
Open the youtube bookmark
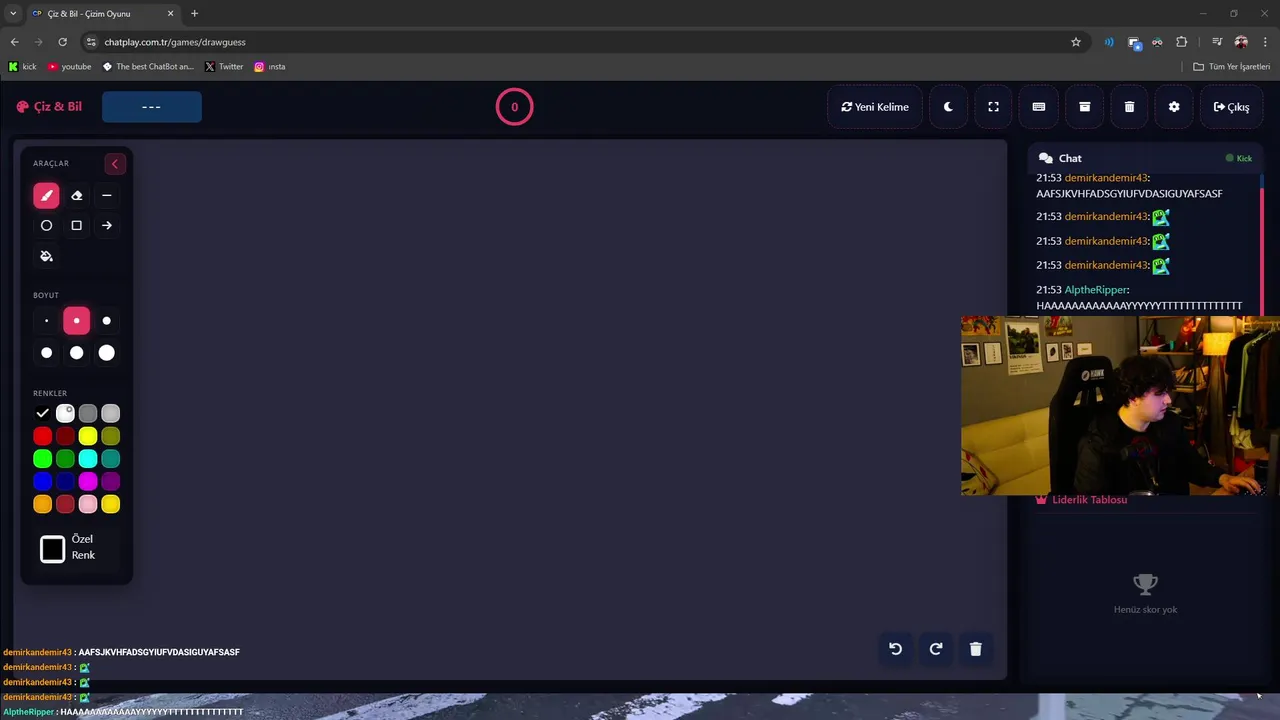click(x=69, y=67)
